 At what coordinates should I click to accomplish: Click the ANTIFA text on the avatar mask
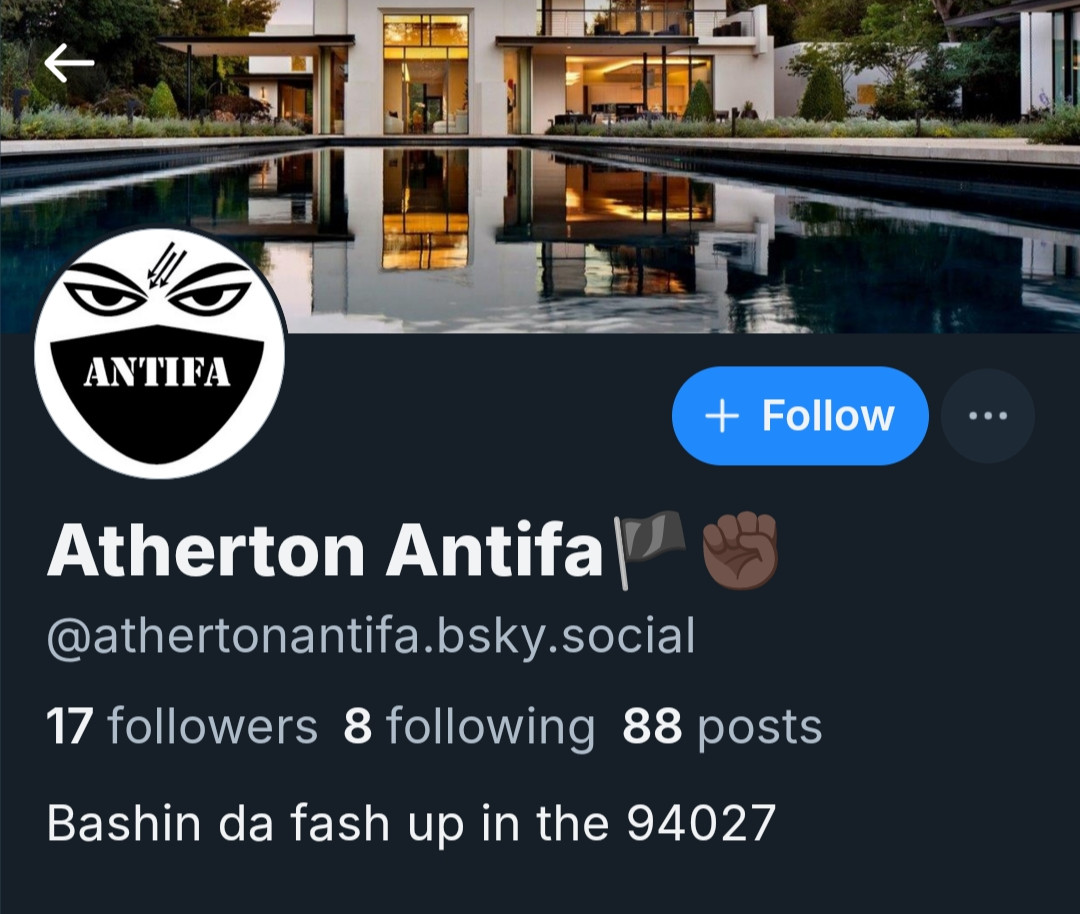tap(157, 373)
